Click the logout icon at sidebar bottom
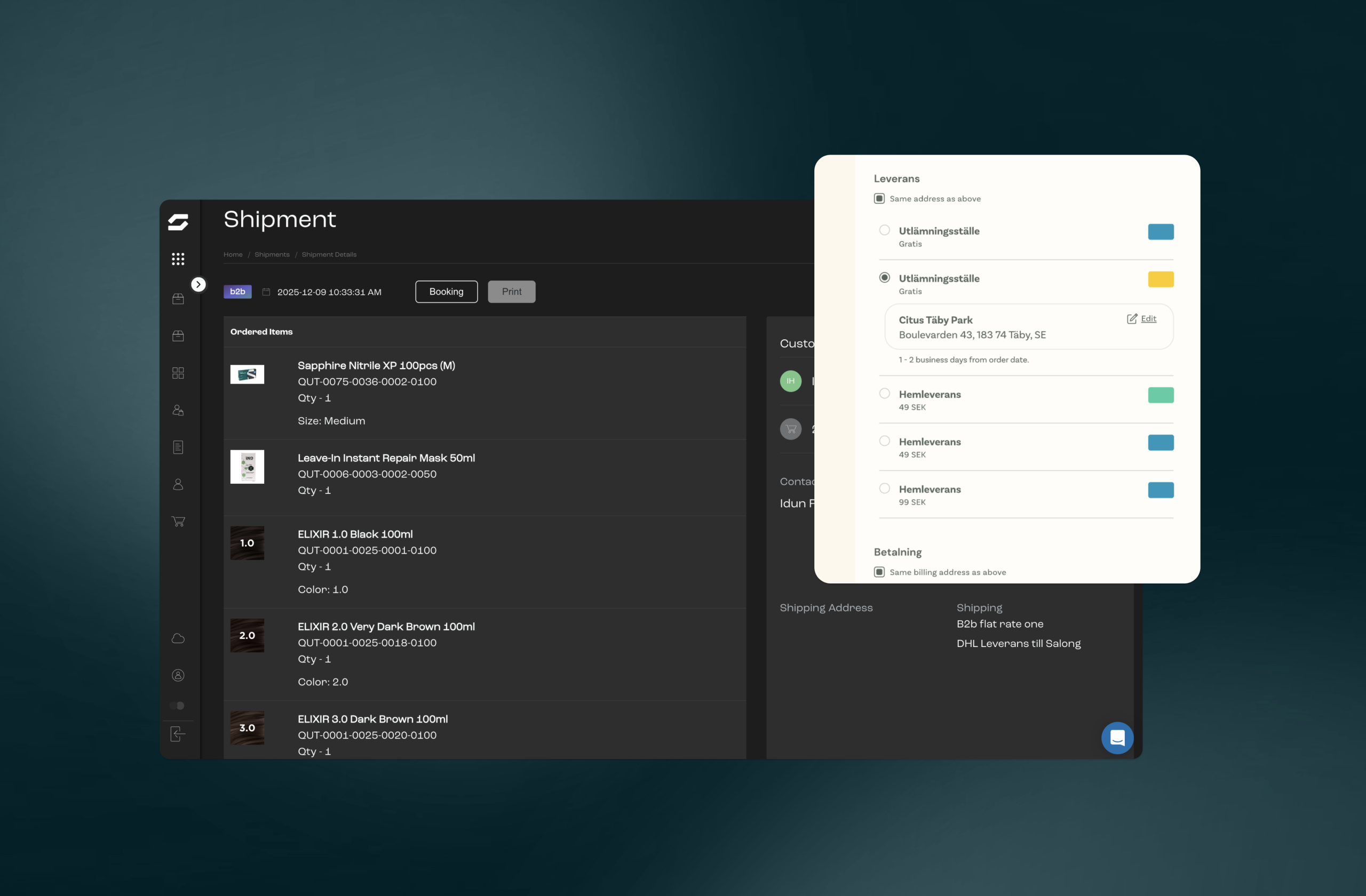Image resolution: width=1366 pixels, height=896 pixels. 178,734
